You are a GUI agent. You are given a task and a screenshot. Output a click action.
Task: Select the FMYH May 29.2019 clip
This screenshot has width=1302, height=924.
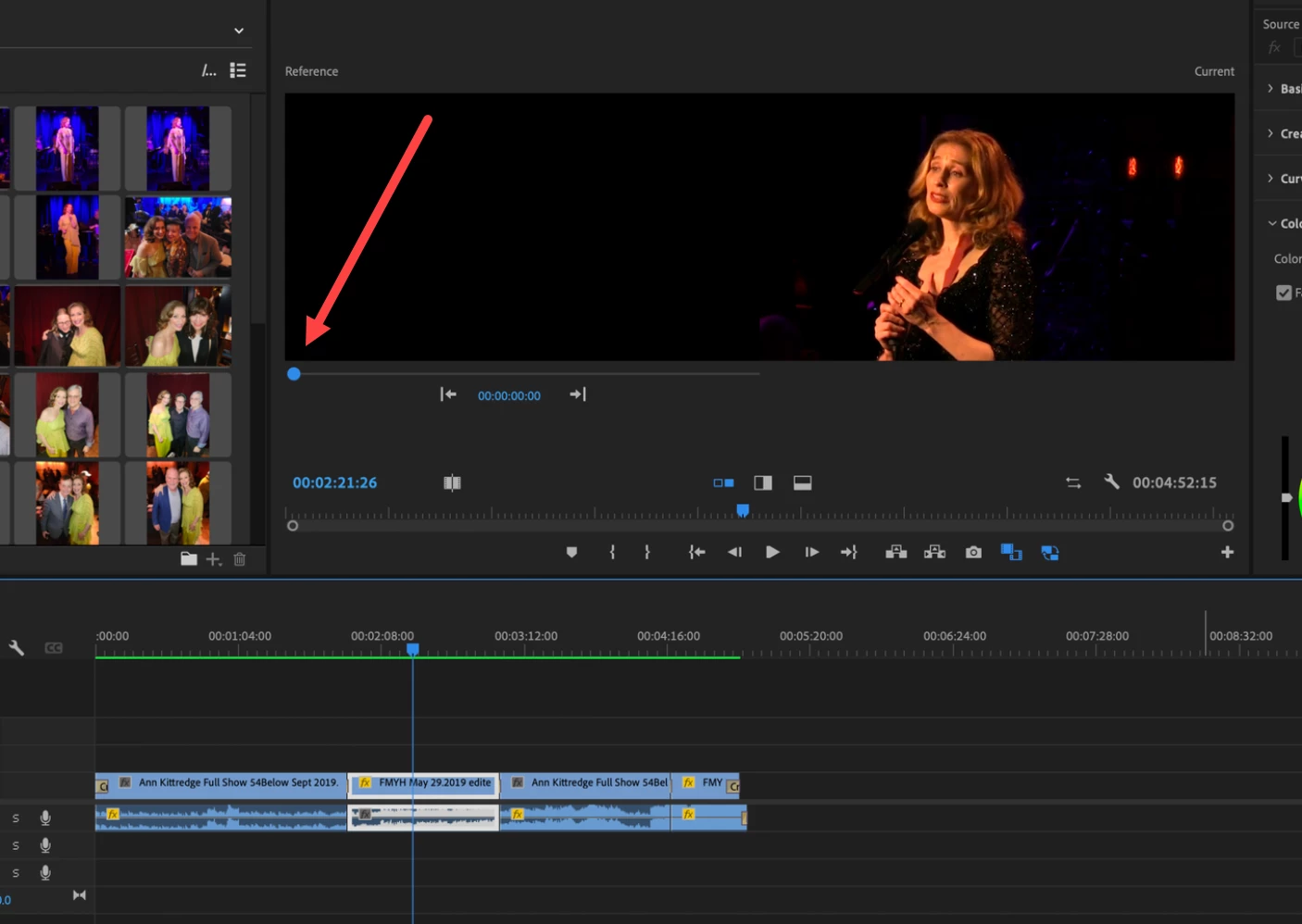[423, 785]
